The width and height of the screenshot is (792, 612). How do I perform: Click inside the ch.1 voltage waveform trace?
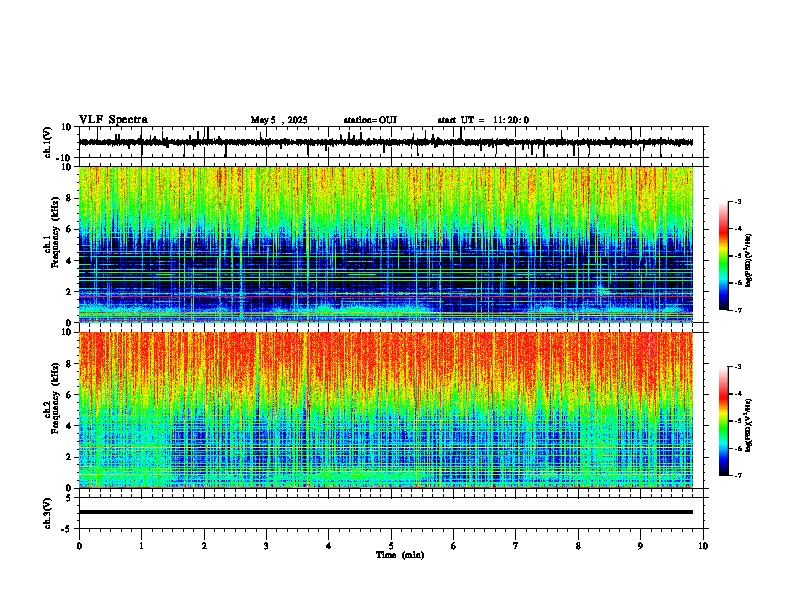pyautogui.click(x=386, y=142)
